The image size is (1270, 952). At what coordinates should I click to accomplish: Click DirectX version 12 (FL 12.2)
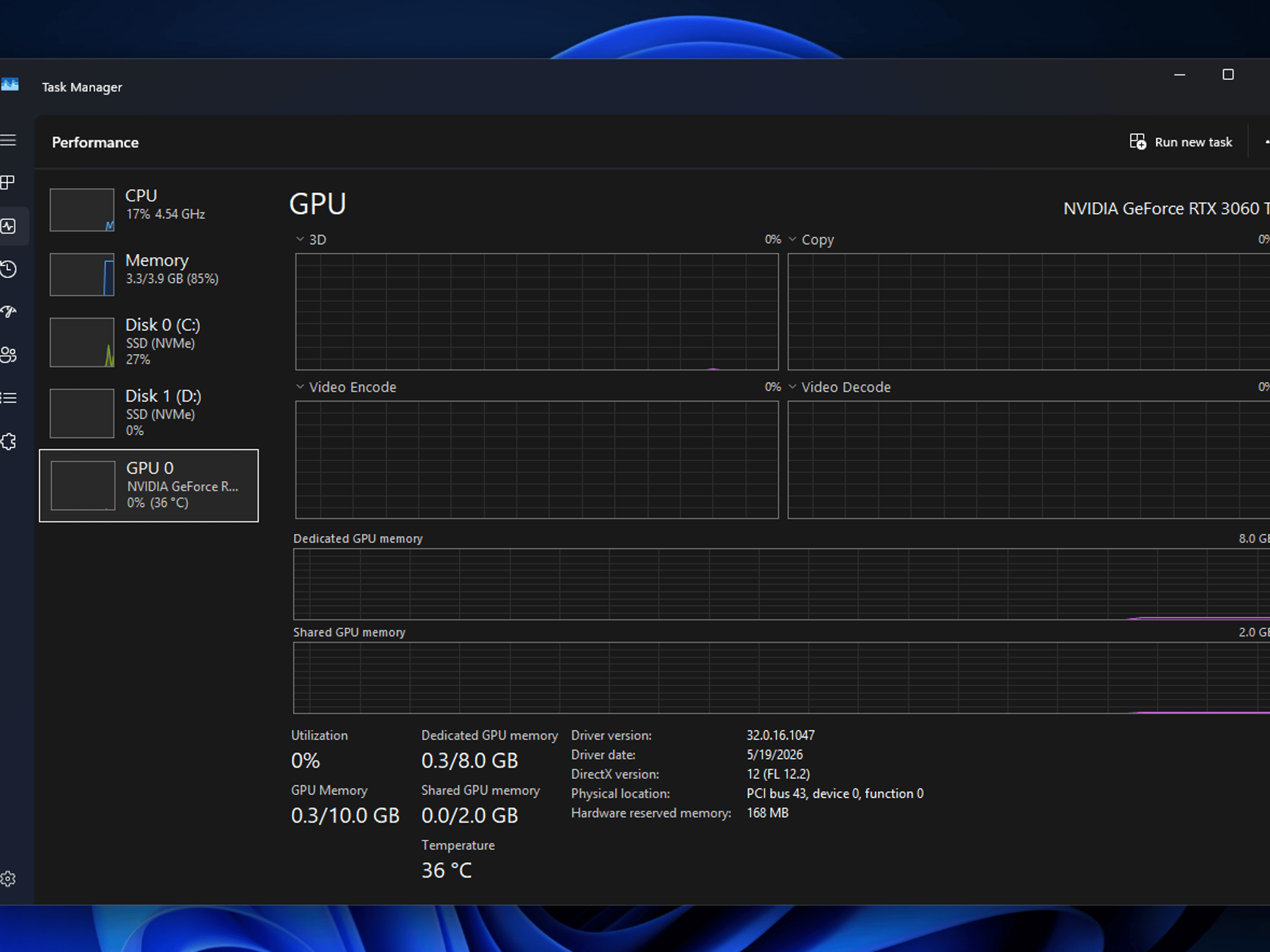778,774
